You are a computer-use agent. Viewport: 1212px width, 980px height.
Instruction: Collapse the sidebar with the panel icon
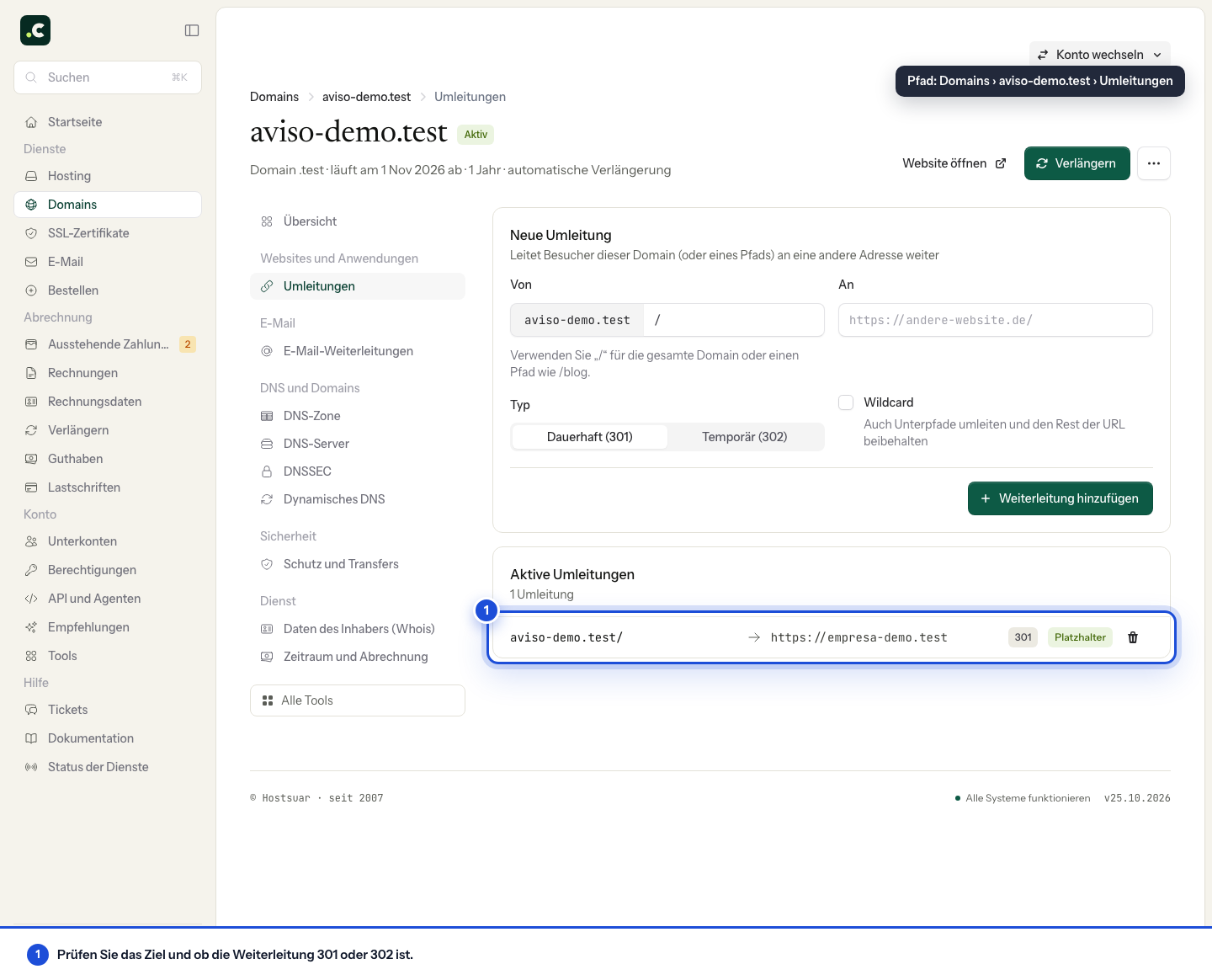coord(192,30)
